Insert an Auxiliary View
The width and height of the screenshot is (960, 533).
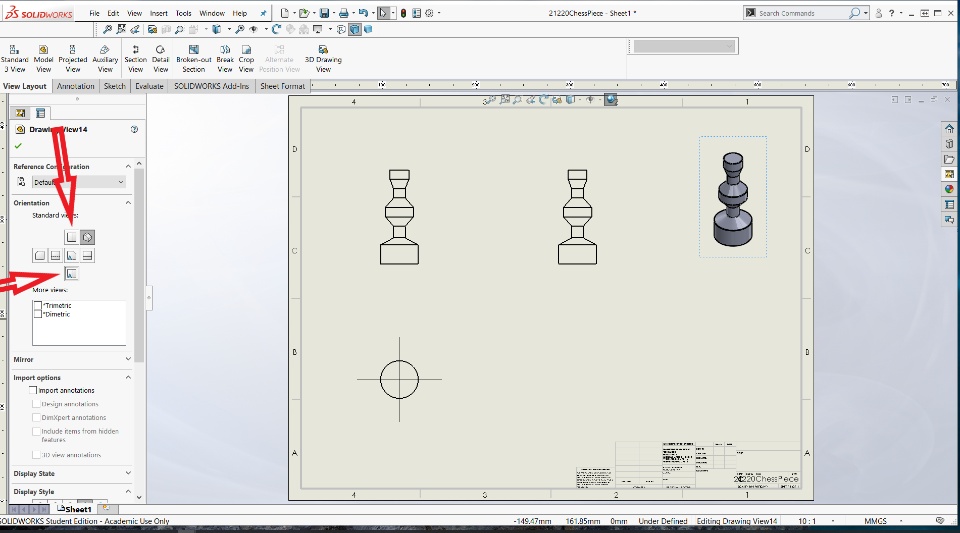tap(105, 58)
